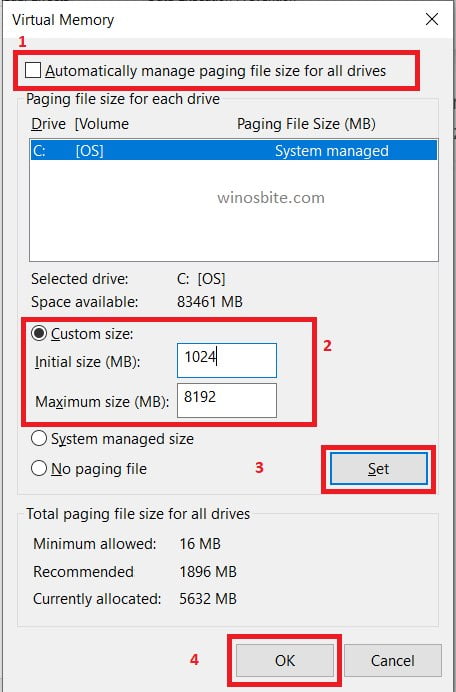Dismiss the dialog with Cancel
Viewport: 456px width, 692px height.
(392, 660)
